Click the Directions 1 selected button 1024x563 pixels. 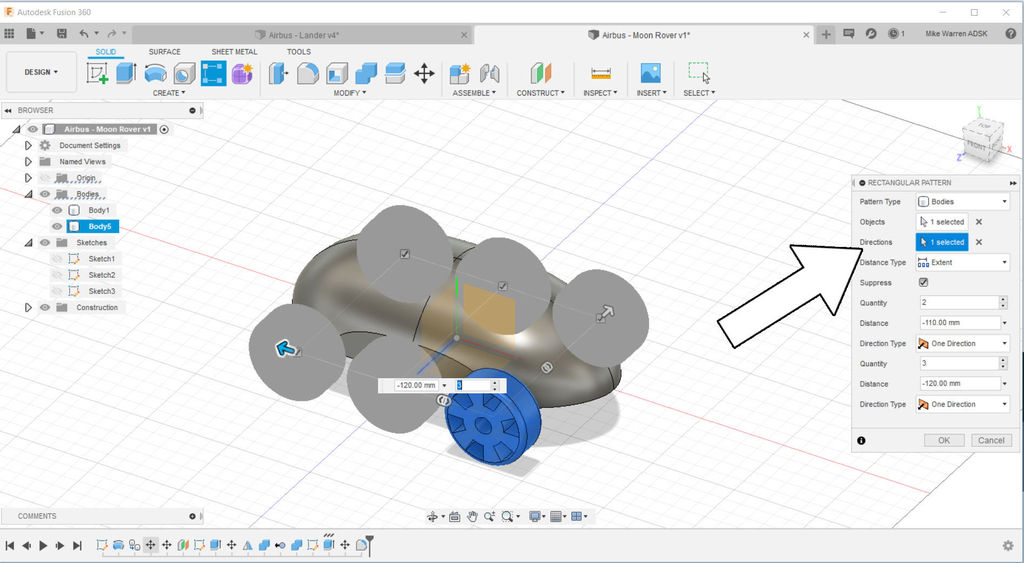[942, 242]
